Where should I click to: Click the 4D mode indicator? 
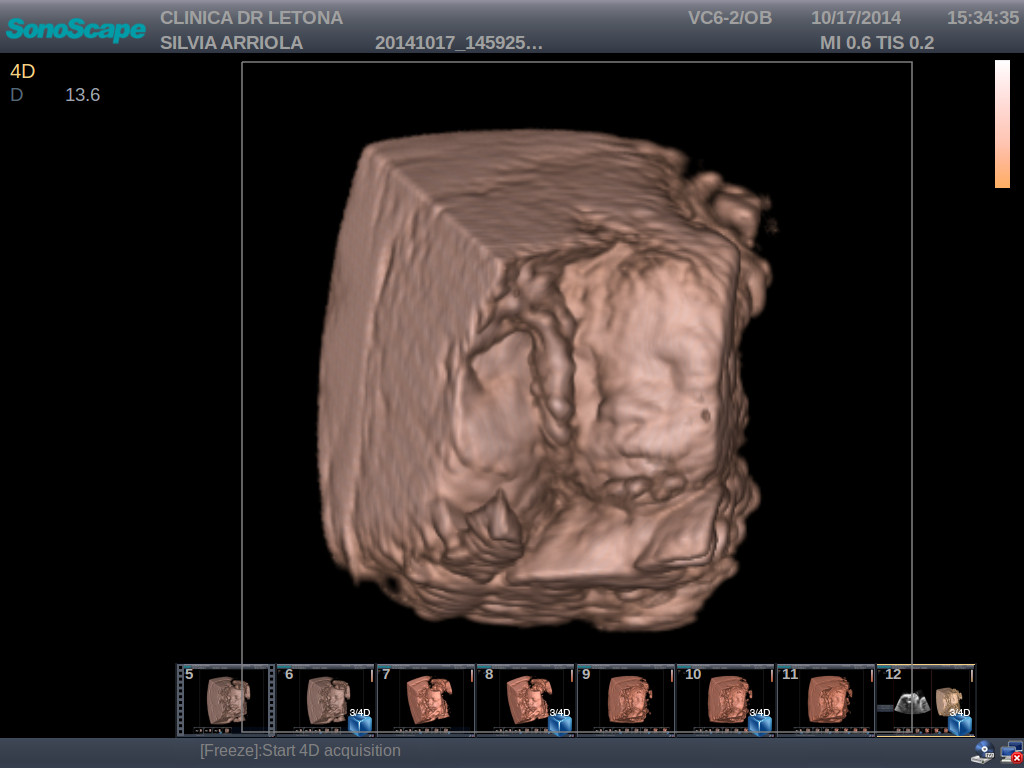click(20, 72)
